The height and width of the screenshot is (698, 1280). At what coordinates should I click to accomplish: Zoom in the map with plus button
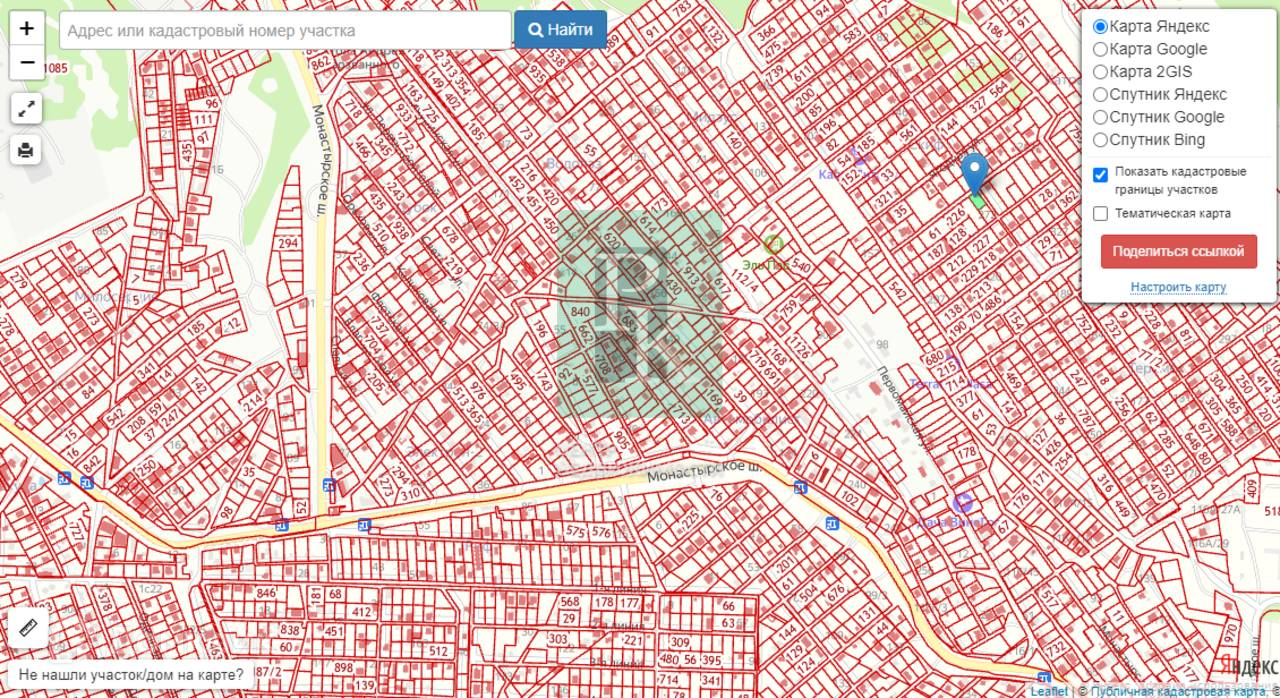[x=27, y=29]
